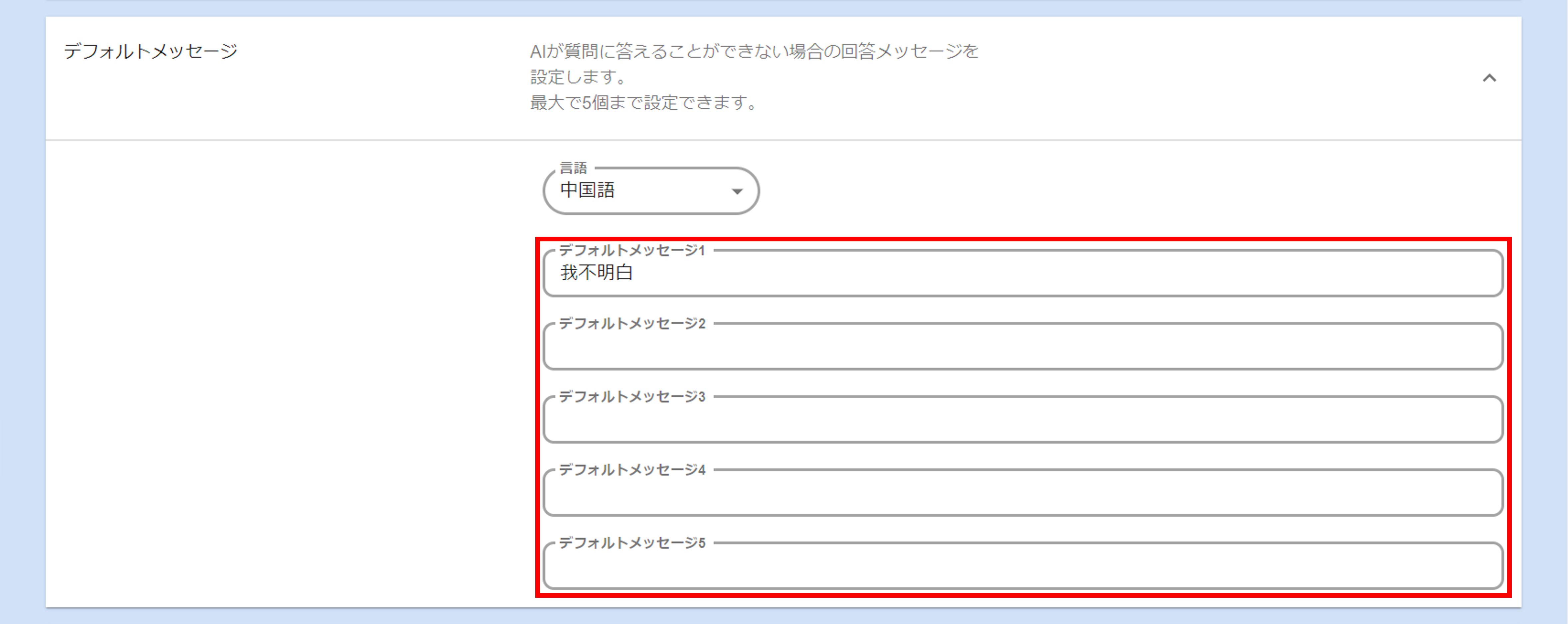
Task: Click the デフォルトメッセージ5 field label
Action: [x=632, y=543]
